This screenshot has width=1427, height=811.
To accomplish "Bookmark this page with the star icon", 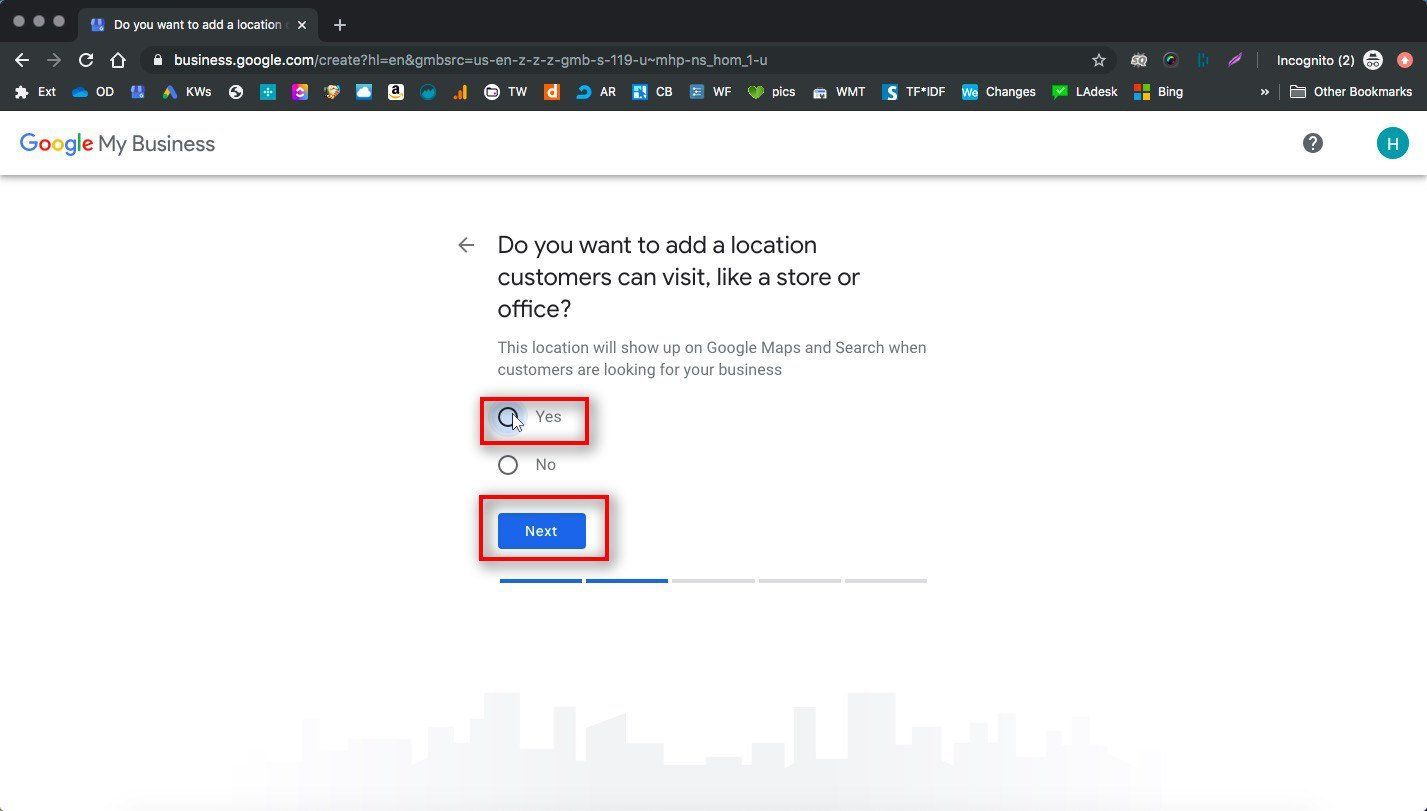I will click(1099, 60).
